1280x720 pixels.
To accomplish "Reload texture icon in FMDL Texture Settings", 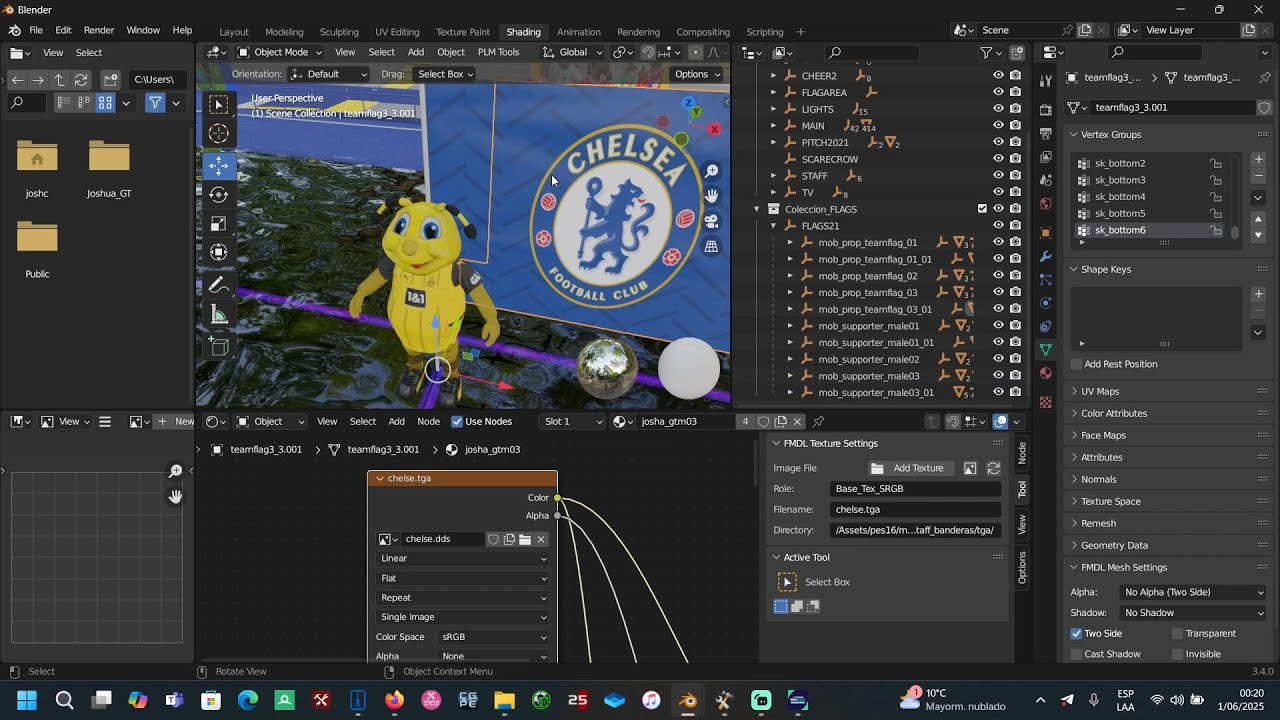I will click(993, 468).
